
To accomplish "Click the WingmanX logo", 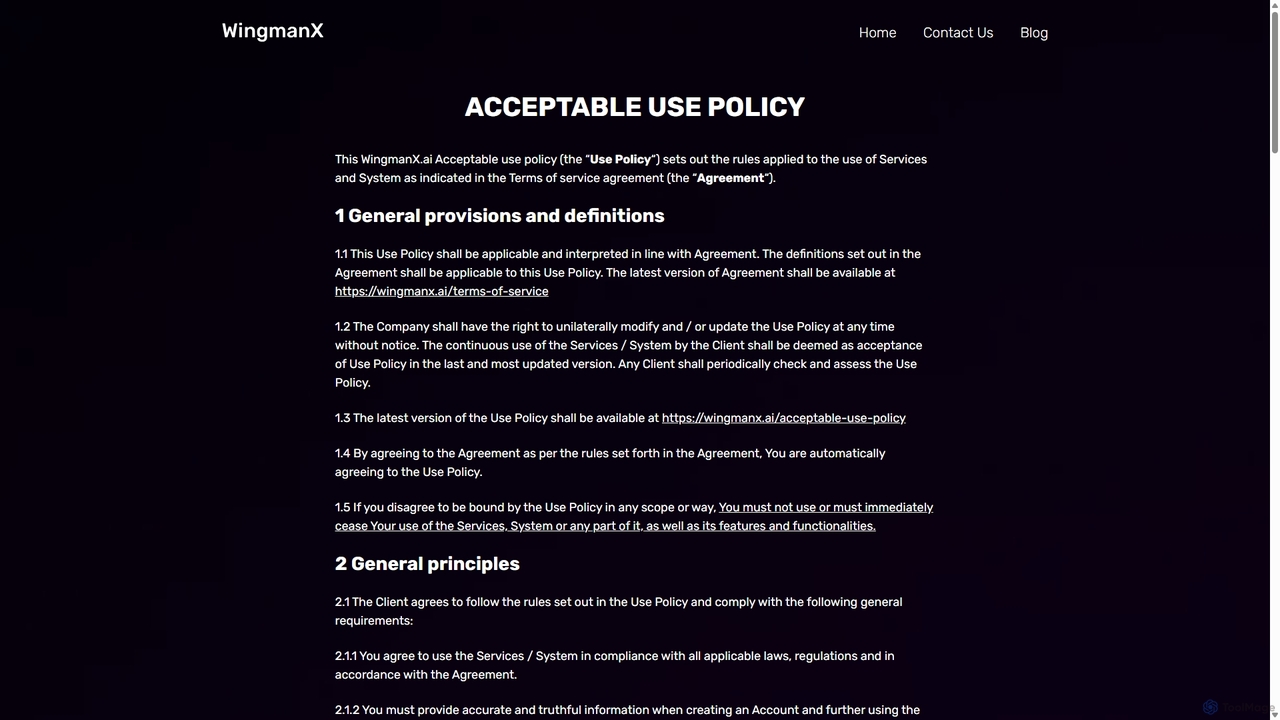I will point(272,31).
